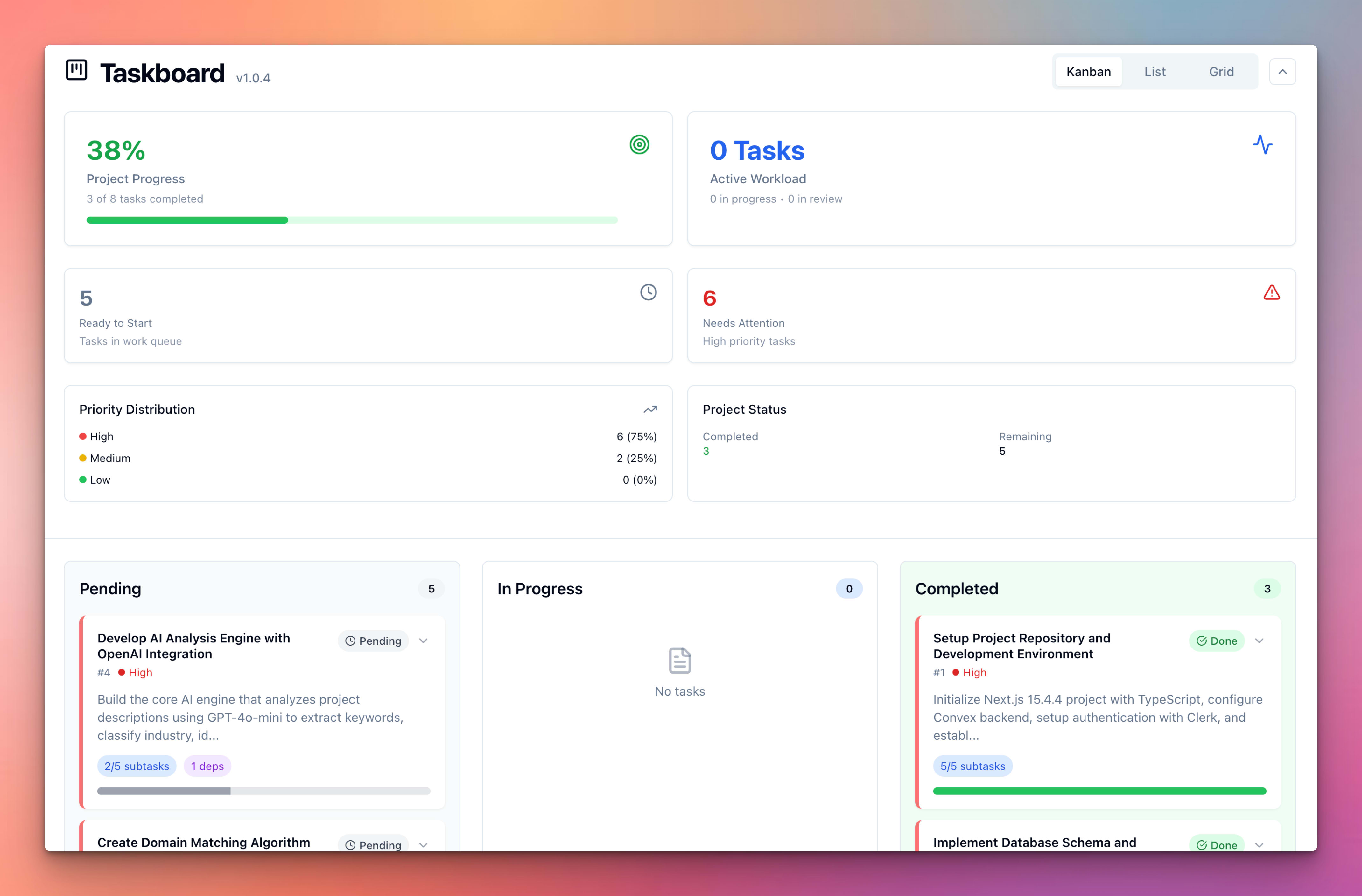Switch to the List view tab
This screenshot has height=896, width=1362.
click(x=1155, y=71)
